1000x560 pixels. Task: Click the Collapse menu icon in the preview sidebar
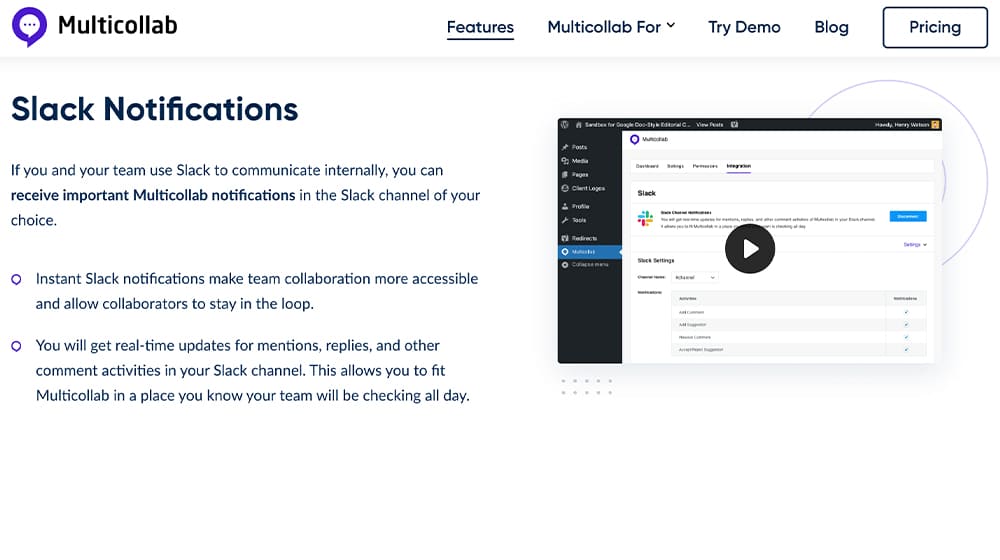565,265
